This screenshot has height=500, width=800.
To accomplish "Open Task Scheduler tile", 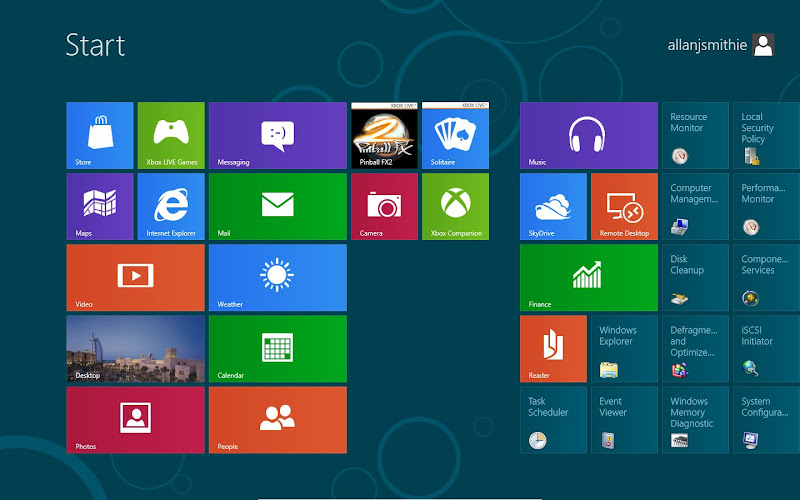I will tap(553, 419).
